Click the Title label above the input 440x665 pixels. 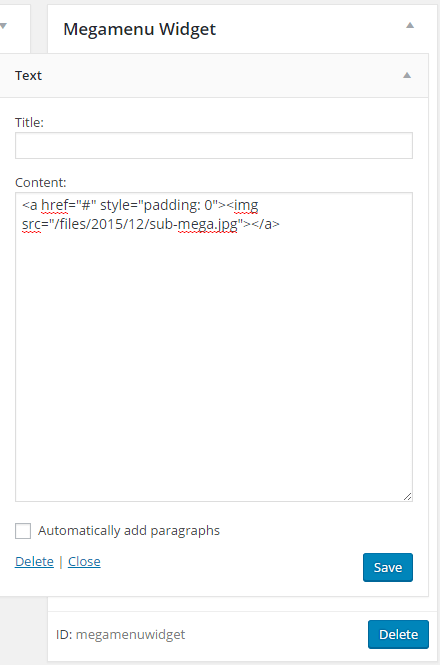(29, 122)
